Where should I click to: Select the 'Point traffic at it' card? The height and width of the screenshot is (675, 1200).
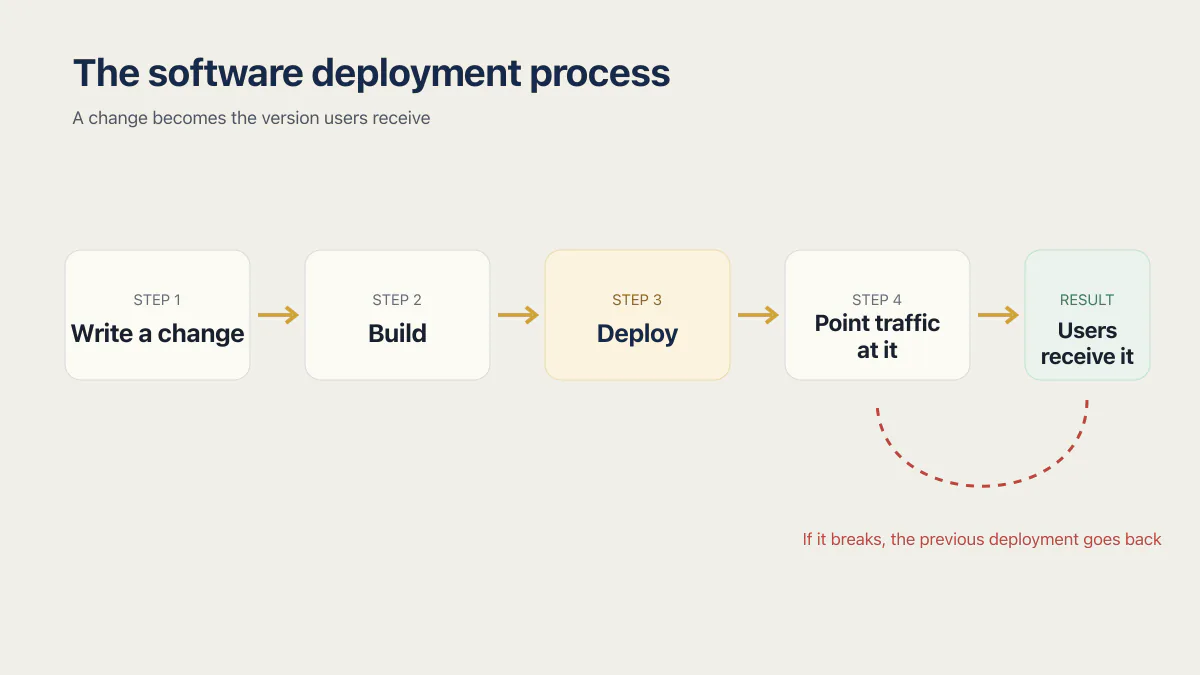(x=877, y=315)
